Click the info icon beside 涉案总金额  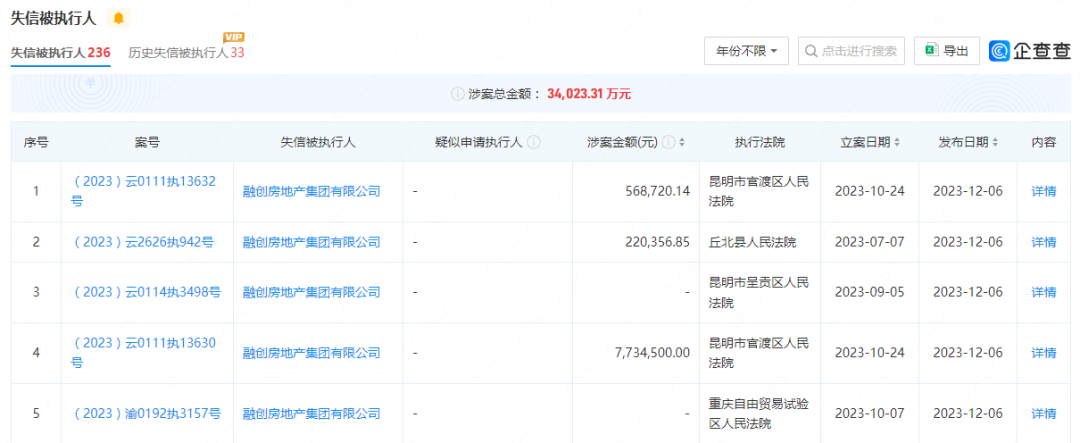pyautogui.click(x=457, y=94)
